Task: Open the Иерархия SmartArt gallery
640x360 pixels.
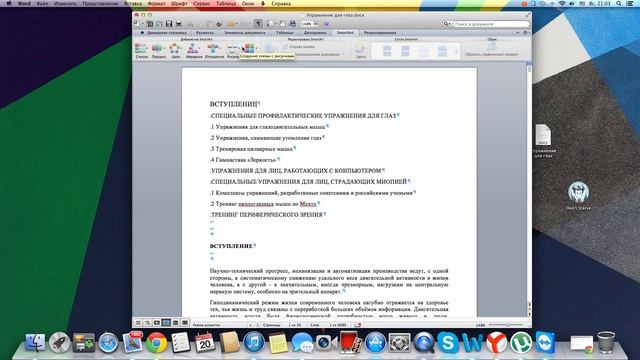Action: tap(194, 51)
